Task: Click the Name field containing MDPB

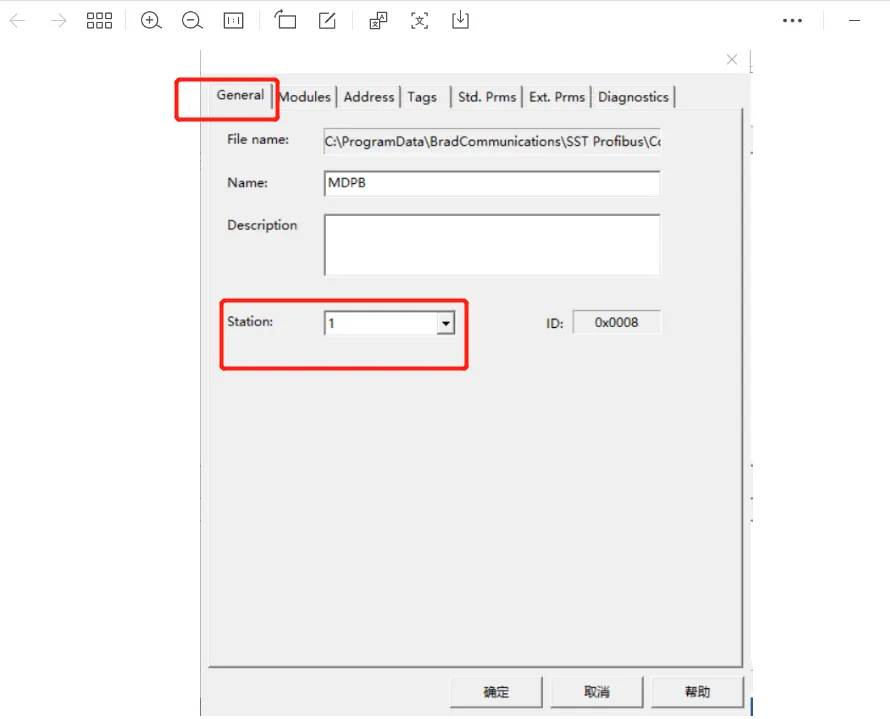Action: point(492,183)
